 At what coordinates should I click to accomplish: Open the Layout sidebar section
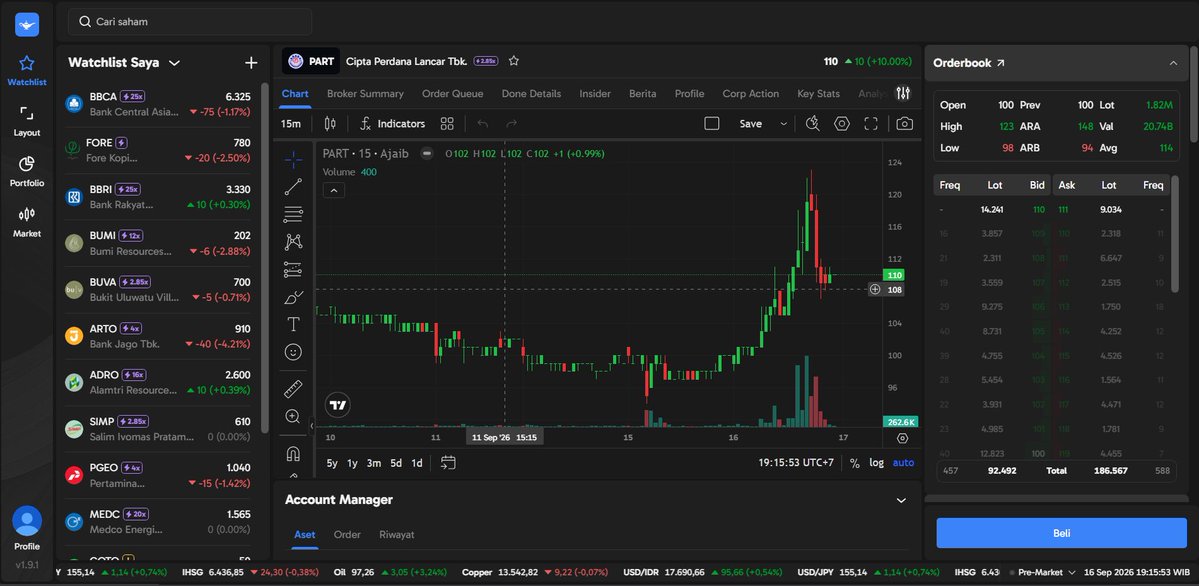(27, 121)
